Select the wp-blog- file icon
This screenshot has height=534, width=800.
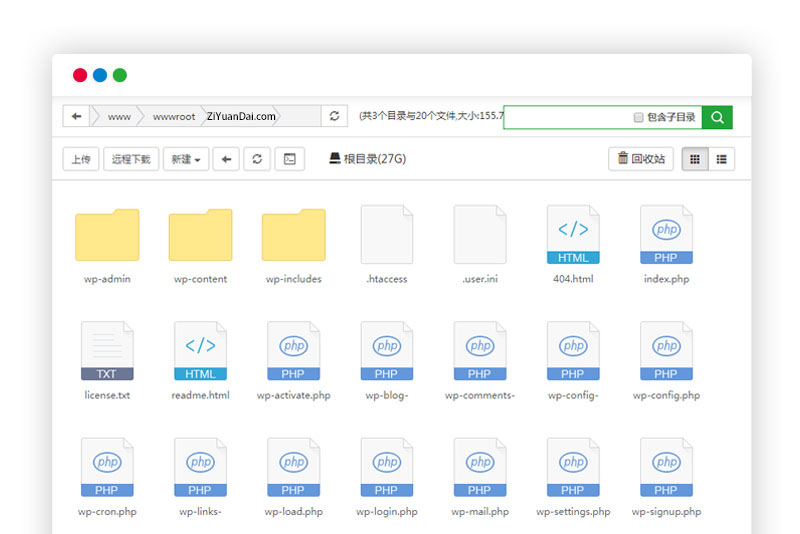387,351
